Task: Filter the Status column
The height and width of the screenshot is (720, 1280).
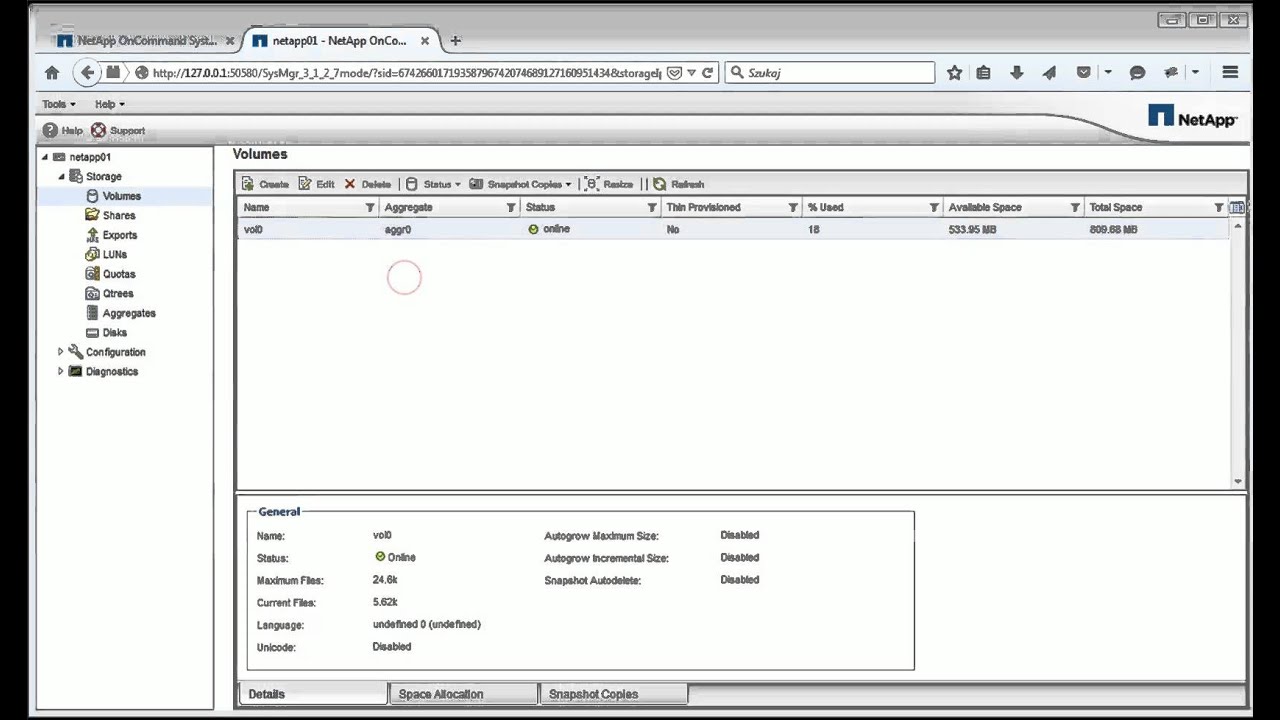Action: pyautogui.click(x=652, y=207)
